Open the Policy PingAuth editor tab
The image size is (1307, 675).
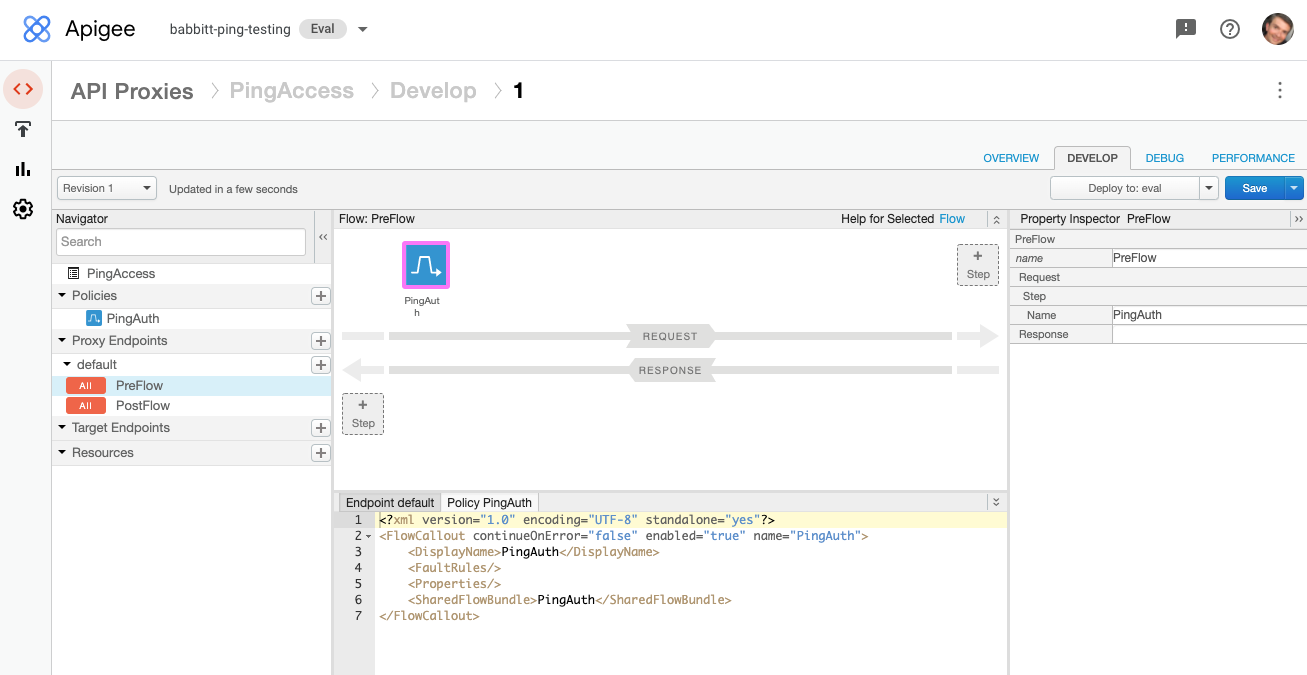[489, 501]
